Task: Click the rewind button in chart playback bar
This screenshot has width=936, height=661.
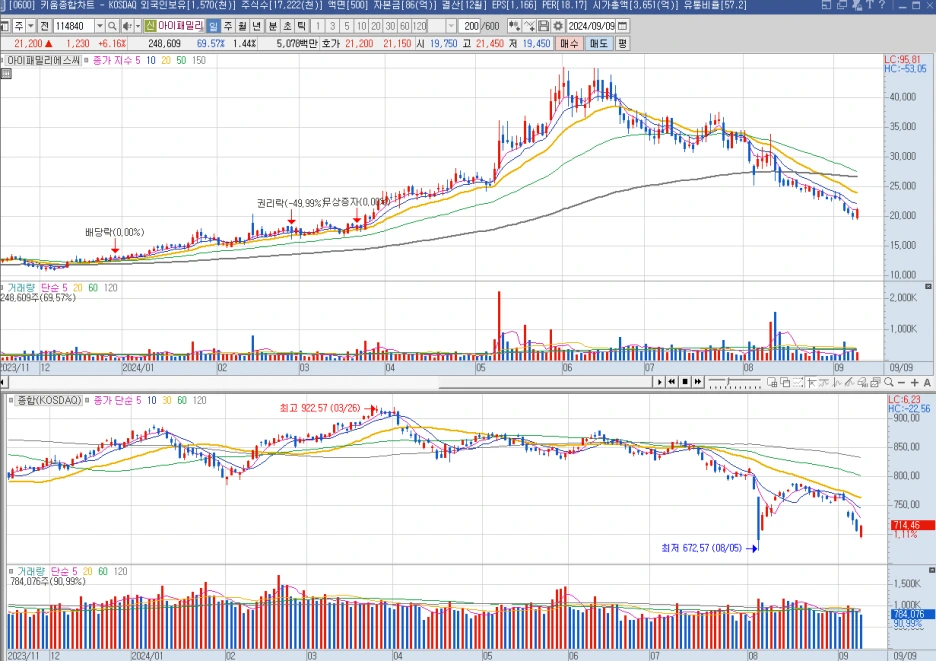Action: point(672,382)
